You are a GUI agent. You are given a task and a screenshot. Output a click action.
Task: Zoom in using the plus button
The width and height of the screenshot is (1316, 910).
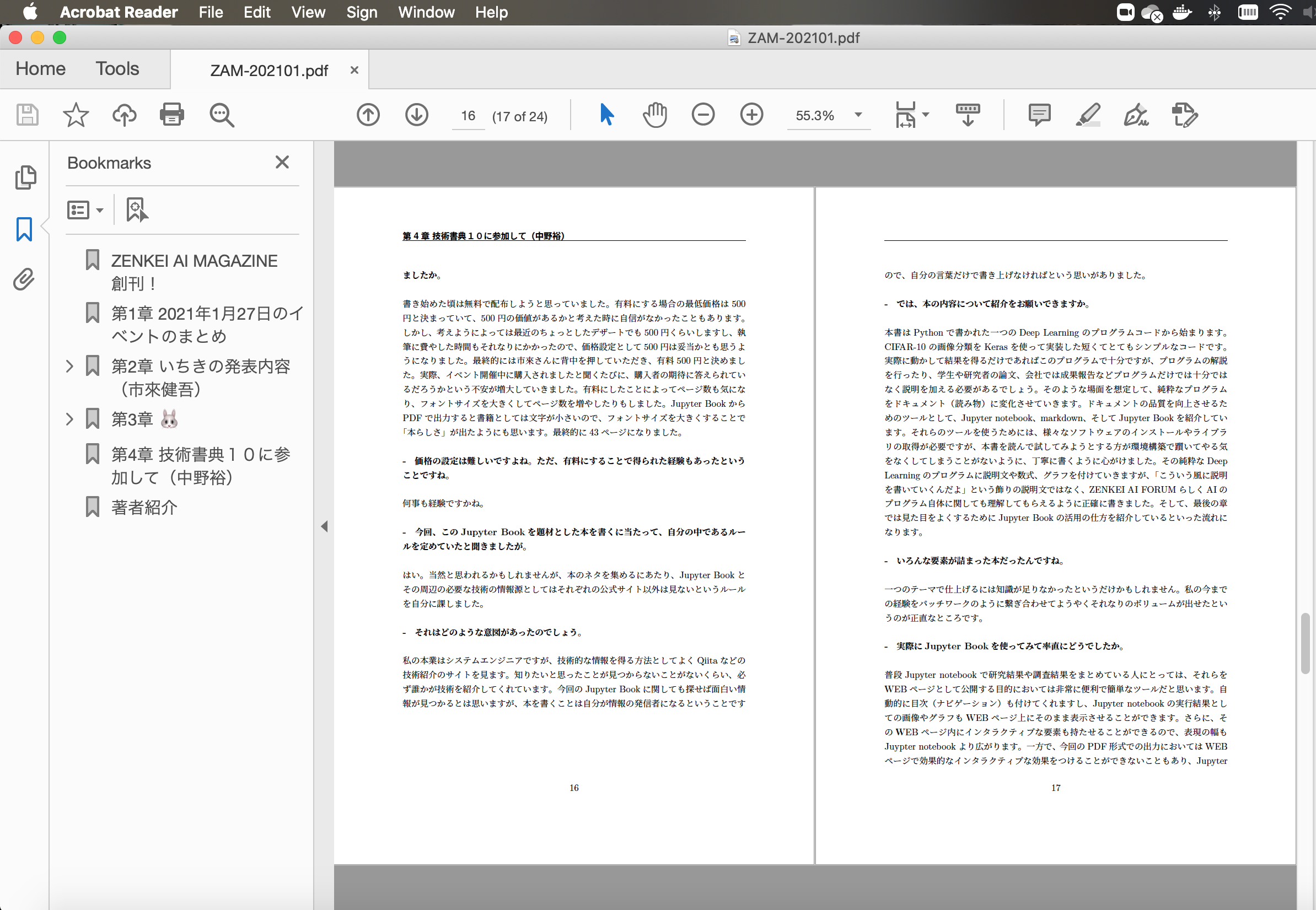751,115
